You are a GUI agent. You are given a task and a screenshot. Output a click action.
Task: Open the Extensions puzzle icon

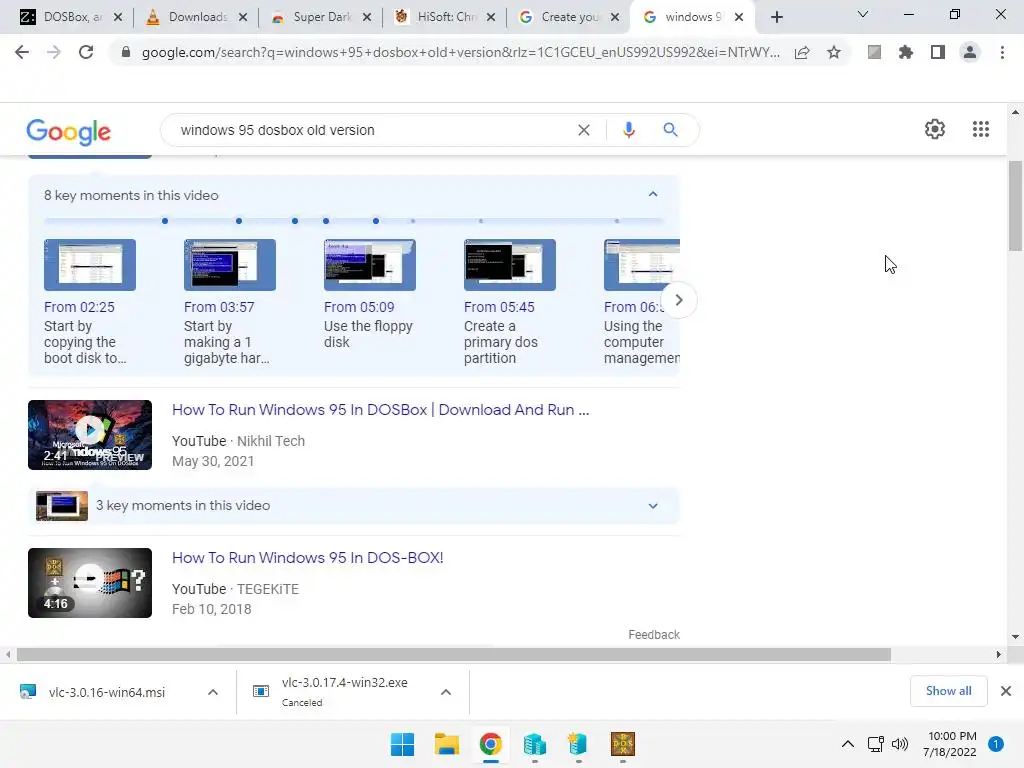(905, 52)
